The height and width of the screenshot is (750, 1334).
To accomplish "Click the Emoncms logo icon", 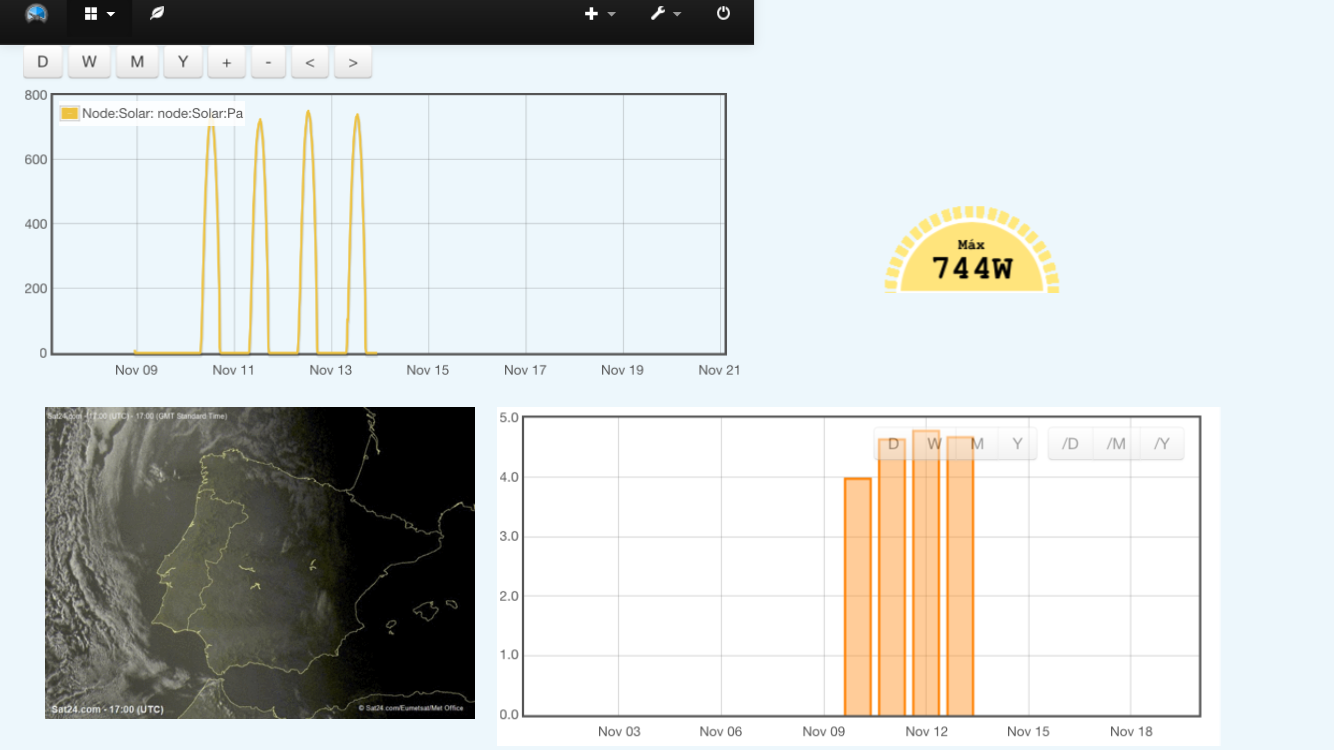I will (36, 14).
